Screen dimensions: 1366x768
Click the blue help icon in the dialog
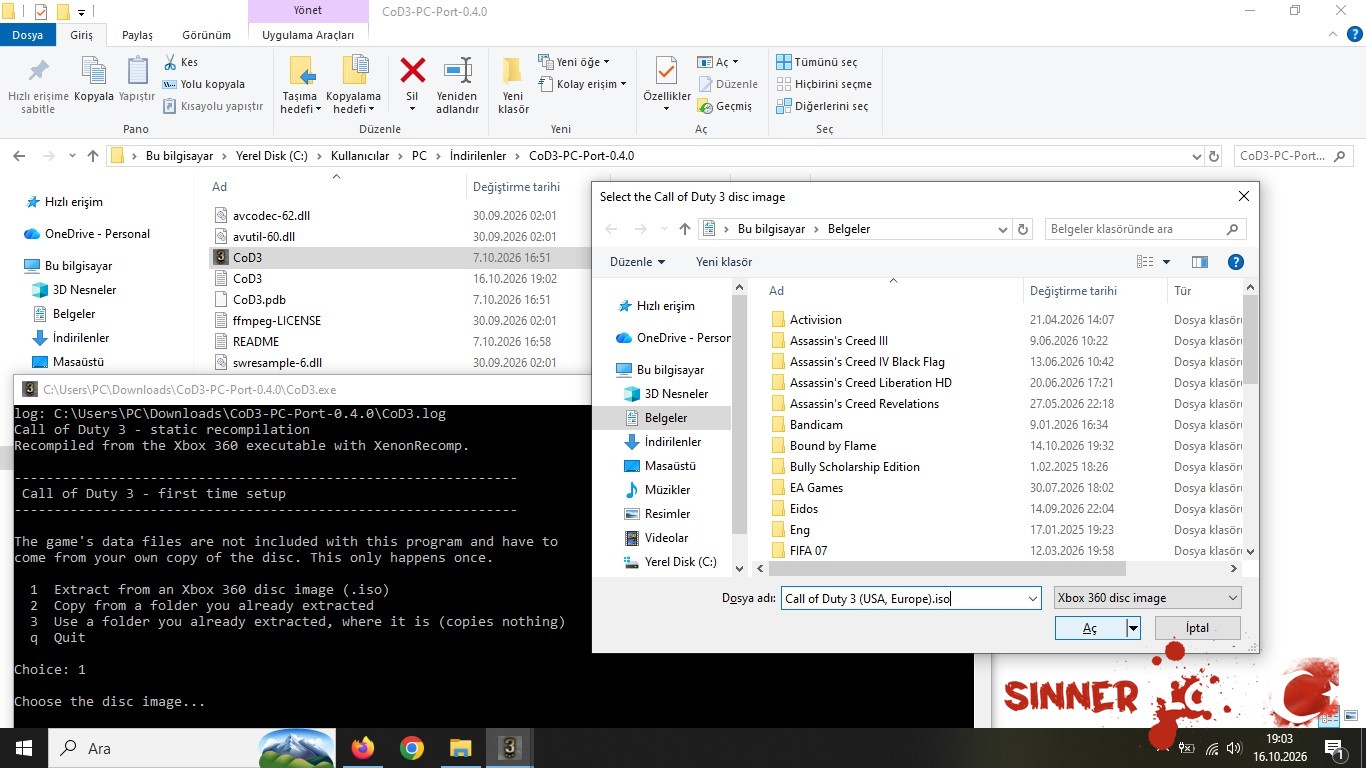click(1235, 262)
